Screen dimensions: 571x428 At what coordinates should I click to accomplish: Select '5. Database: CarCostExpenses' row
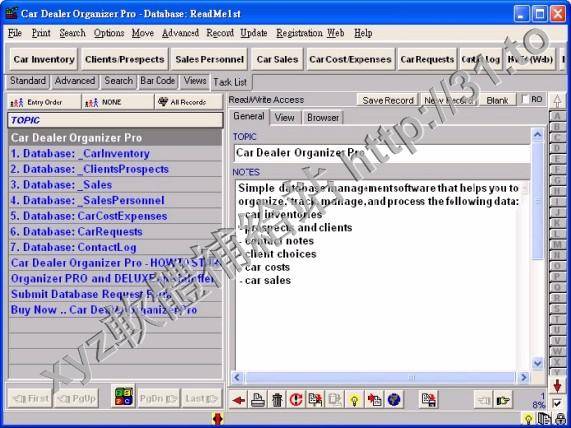coord(115,216)
